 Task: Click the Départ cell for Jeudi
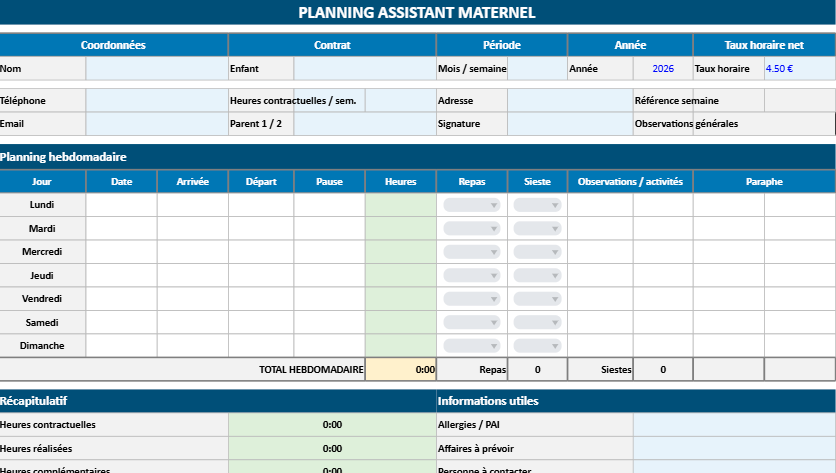(x=260, y=275)
